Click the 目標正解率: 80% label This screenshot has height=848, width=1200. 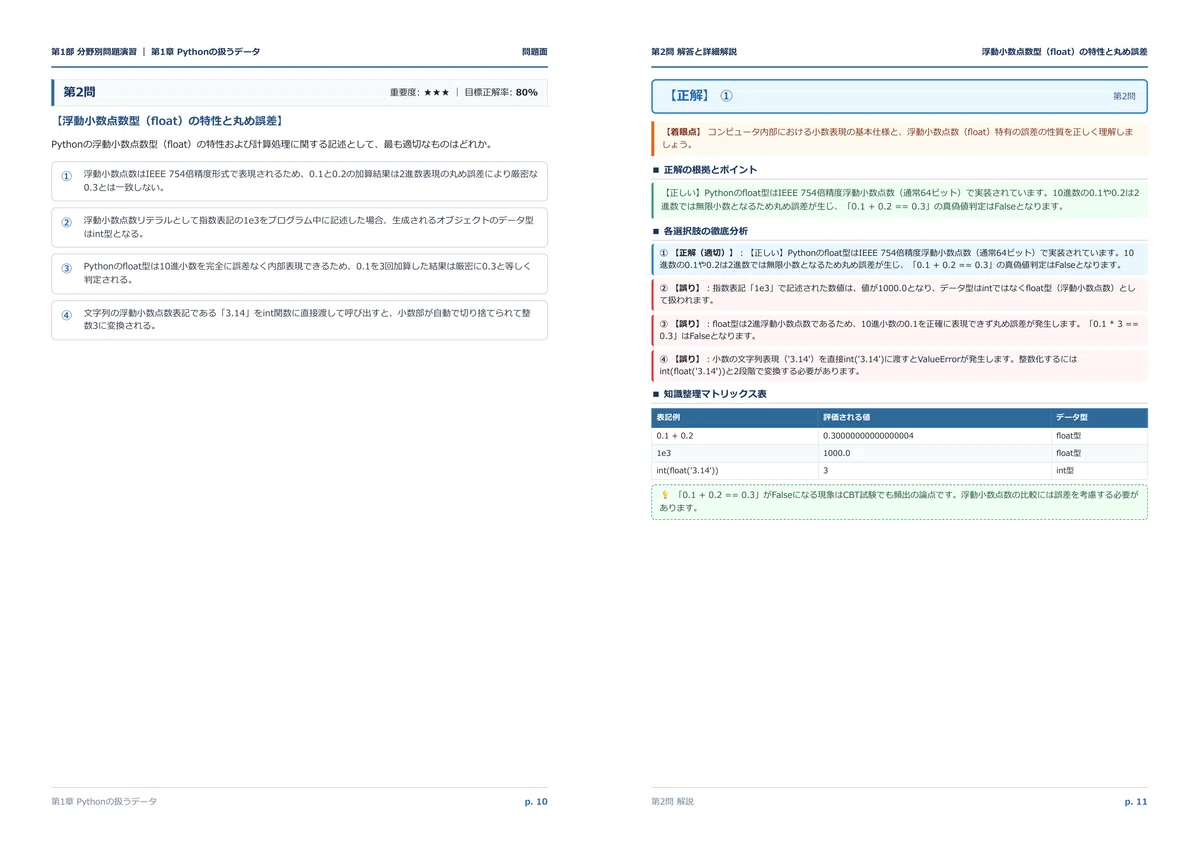click(501, 92)
